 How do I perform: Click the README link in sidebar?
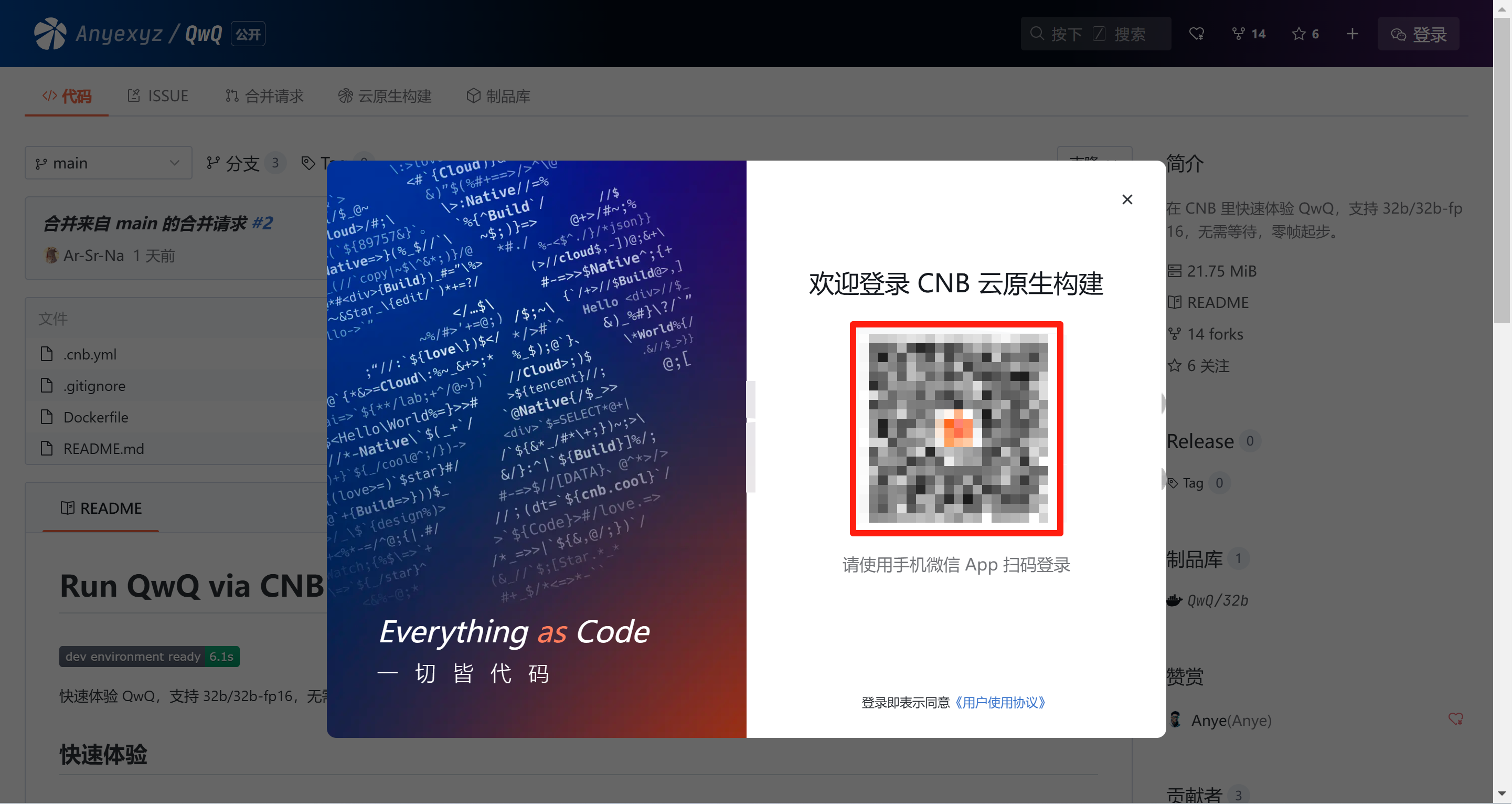point(1217,302)
